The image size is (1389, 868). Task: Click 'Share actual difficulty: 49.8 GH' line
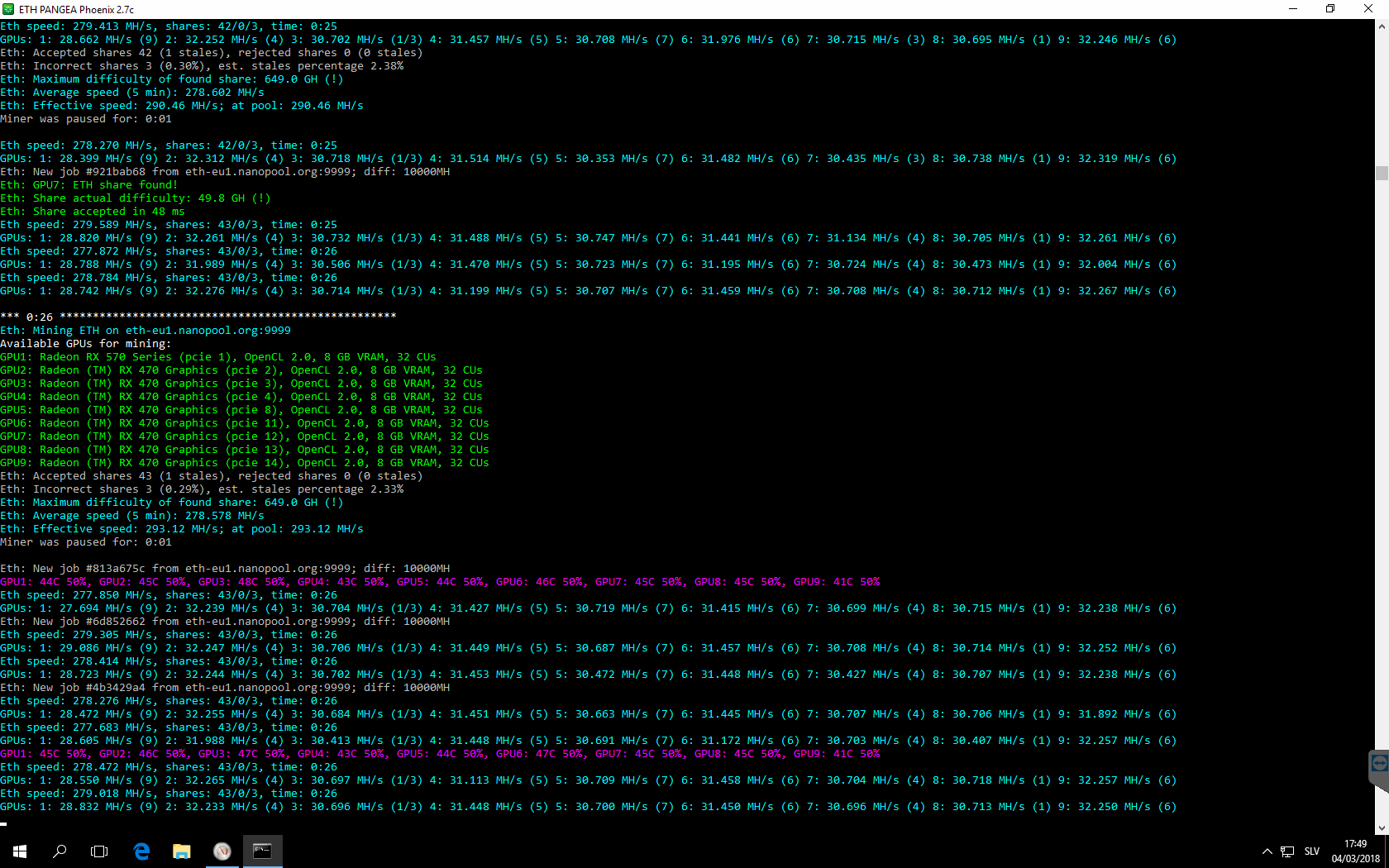click(136, 198)
